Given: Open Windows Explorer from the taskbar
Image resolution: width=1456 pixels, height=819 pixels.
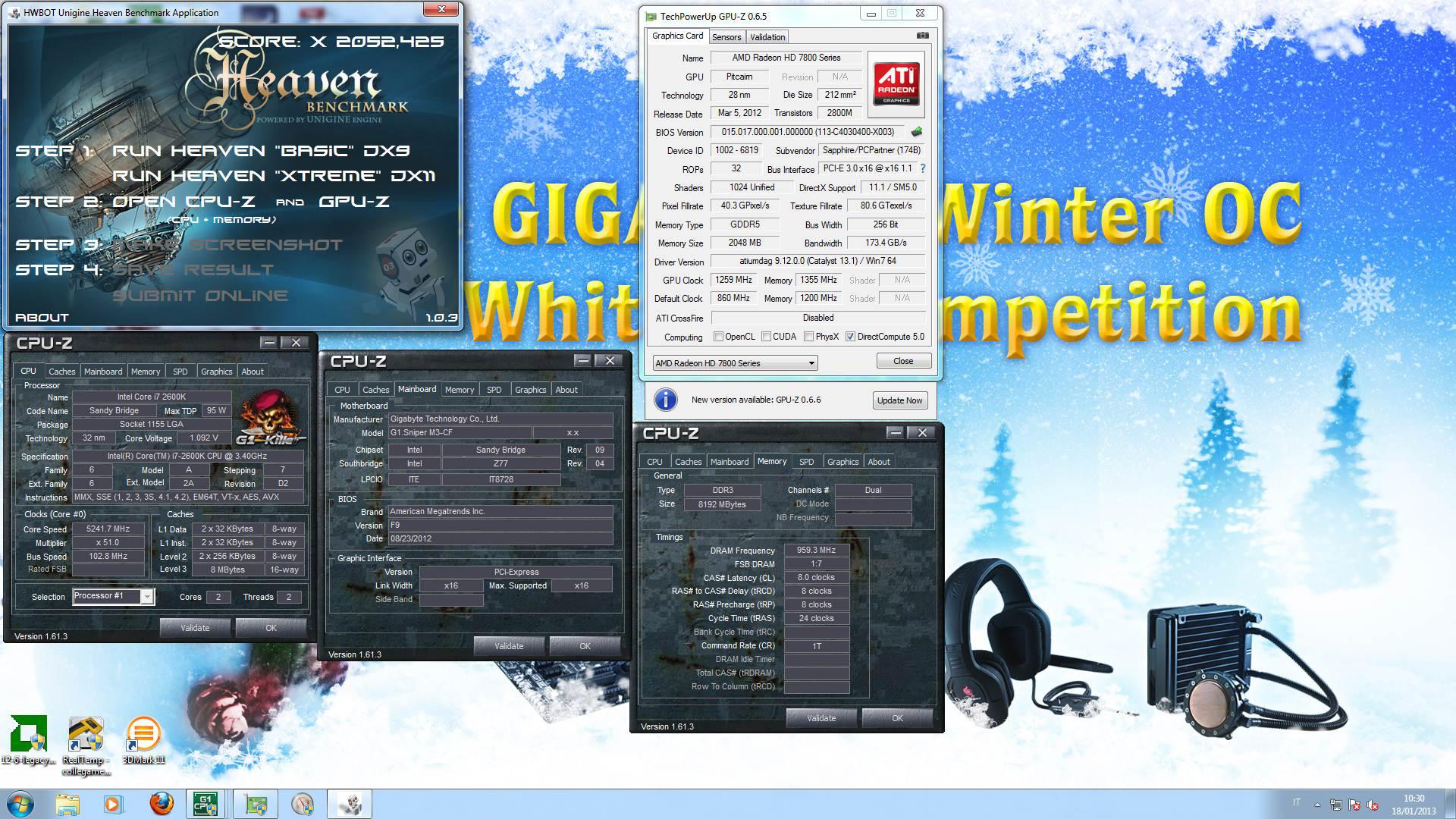Looking at the screenshot, I should click(67, 804).
